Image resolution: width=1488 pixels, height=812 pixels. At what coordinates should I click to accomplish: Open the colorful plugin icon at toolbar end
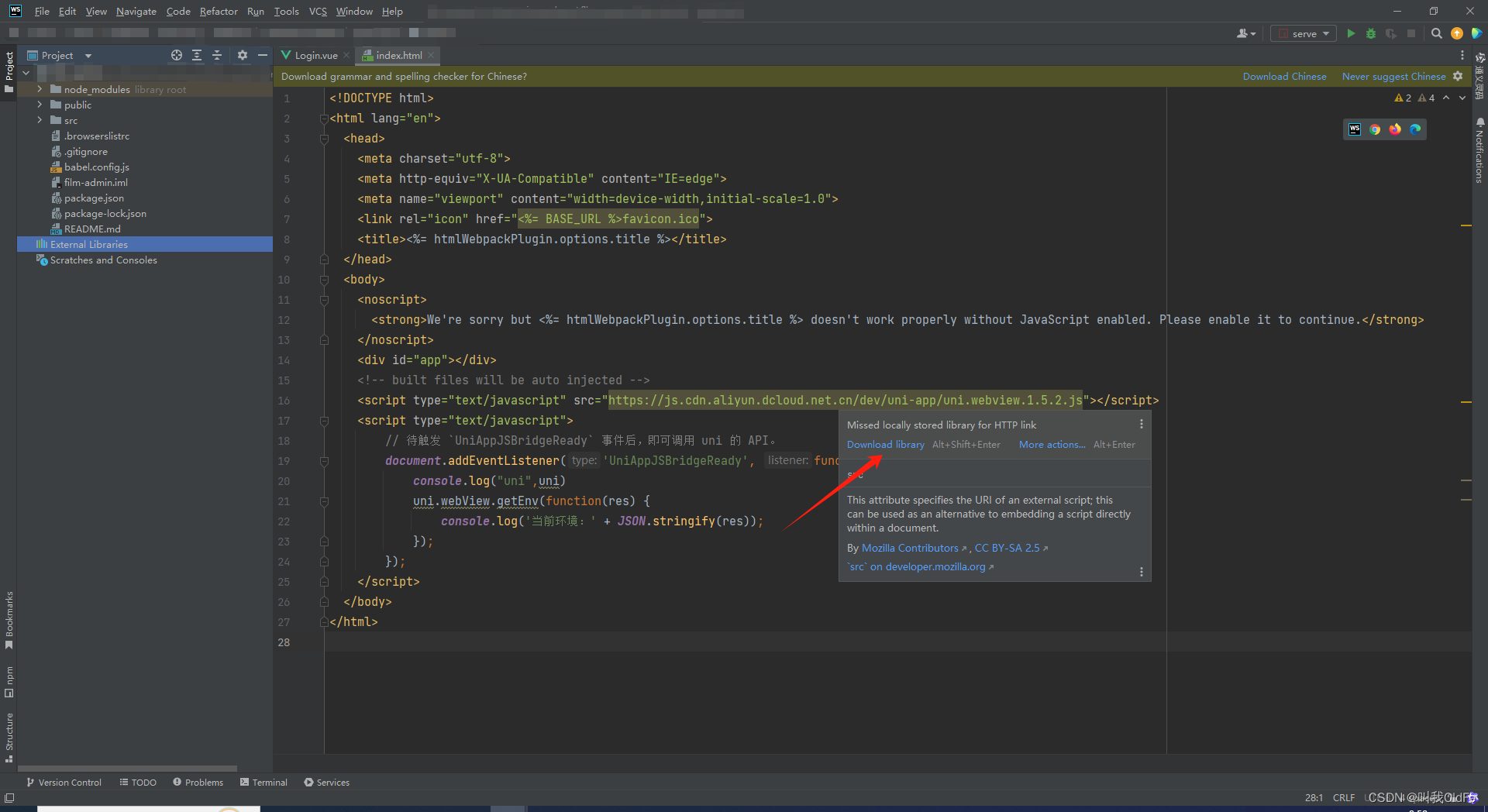tap(1476, 33)
